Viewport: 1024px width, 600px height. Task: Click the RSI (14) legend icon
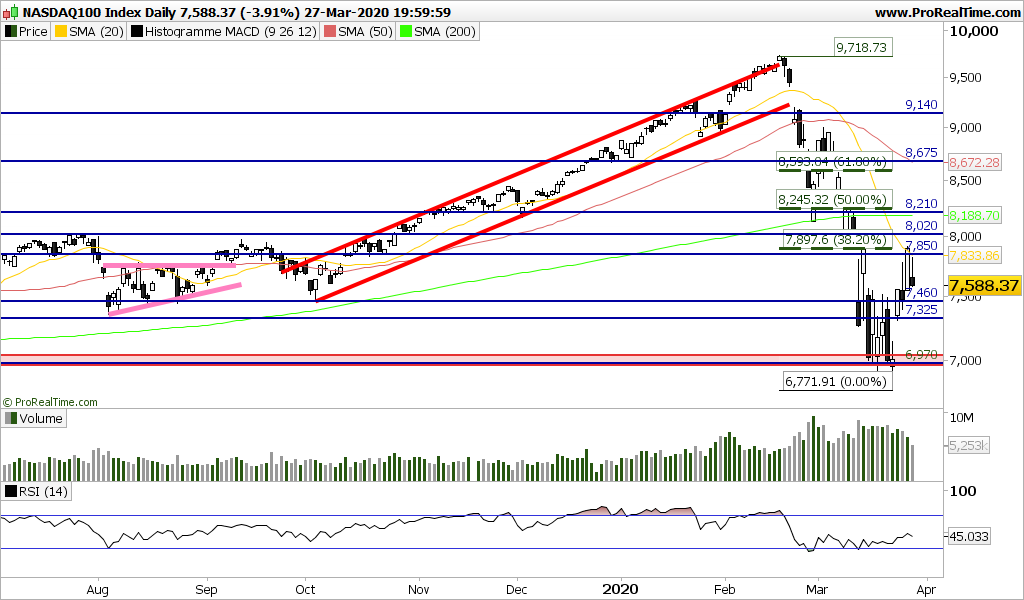pos(10,491)
